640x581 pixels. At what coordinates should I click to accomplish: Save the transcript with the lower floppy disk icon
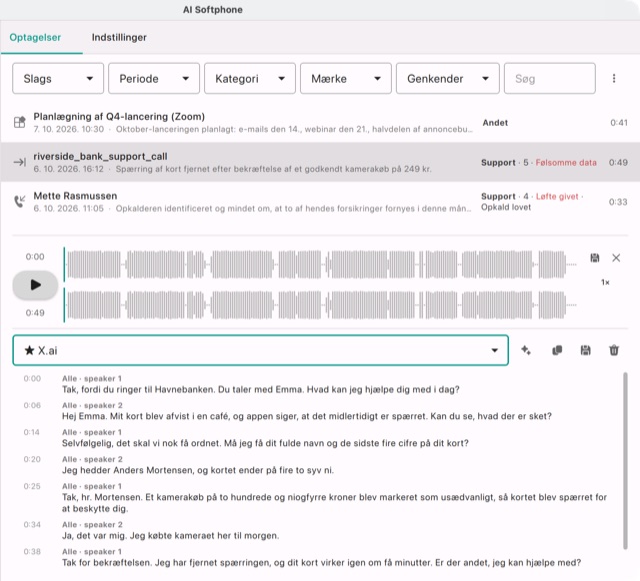click(x=585, y=350)
